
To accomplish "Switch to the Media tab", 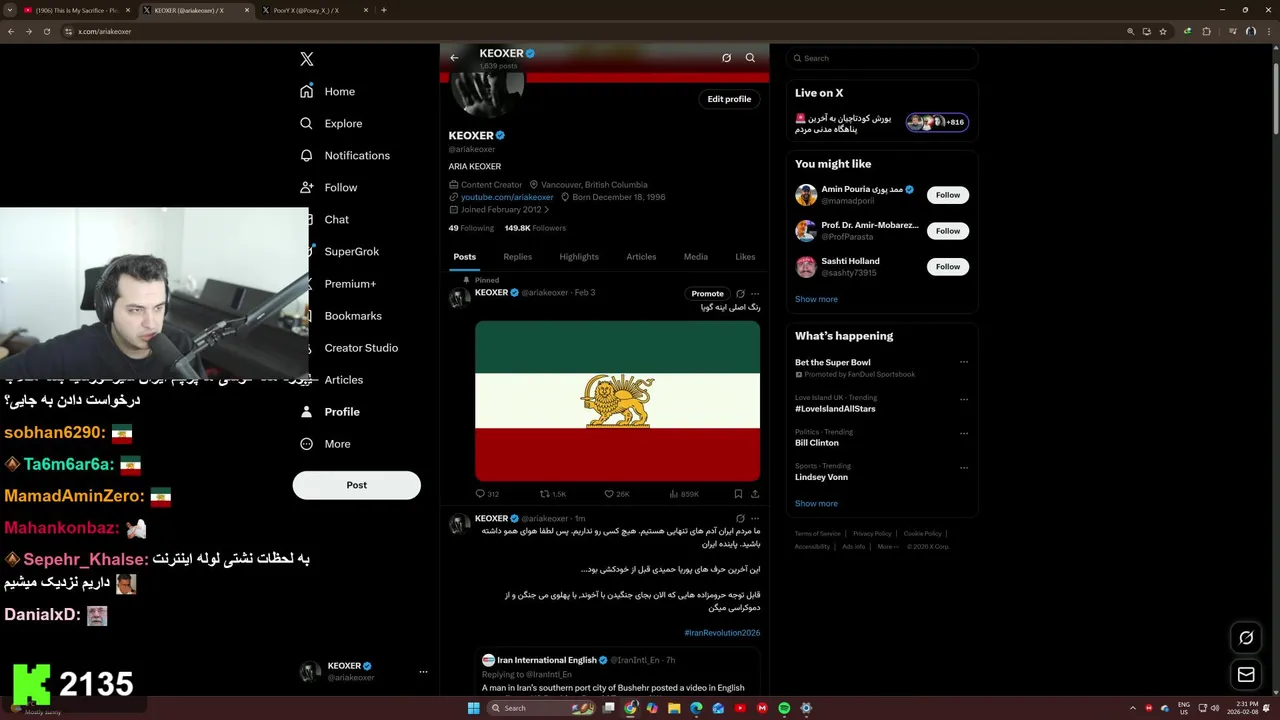I will 696,257.
